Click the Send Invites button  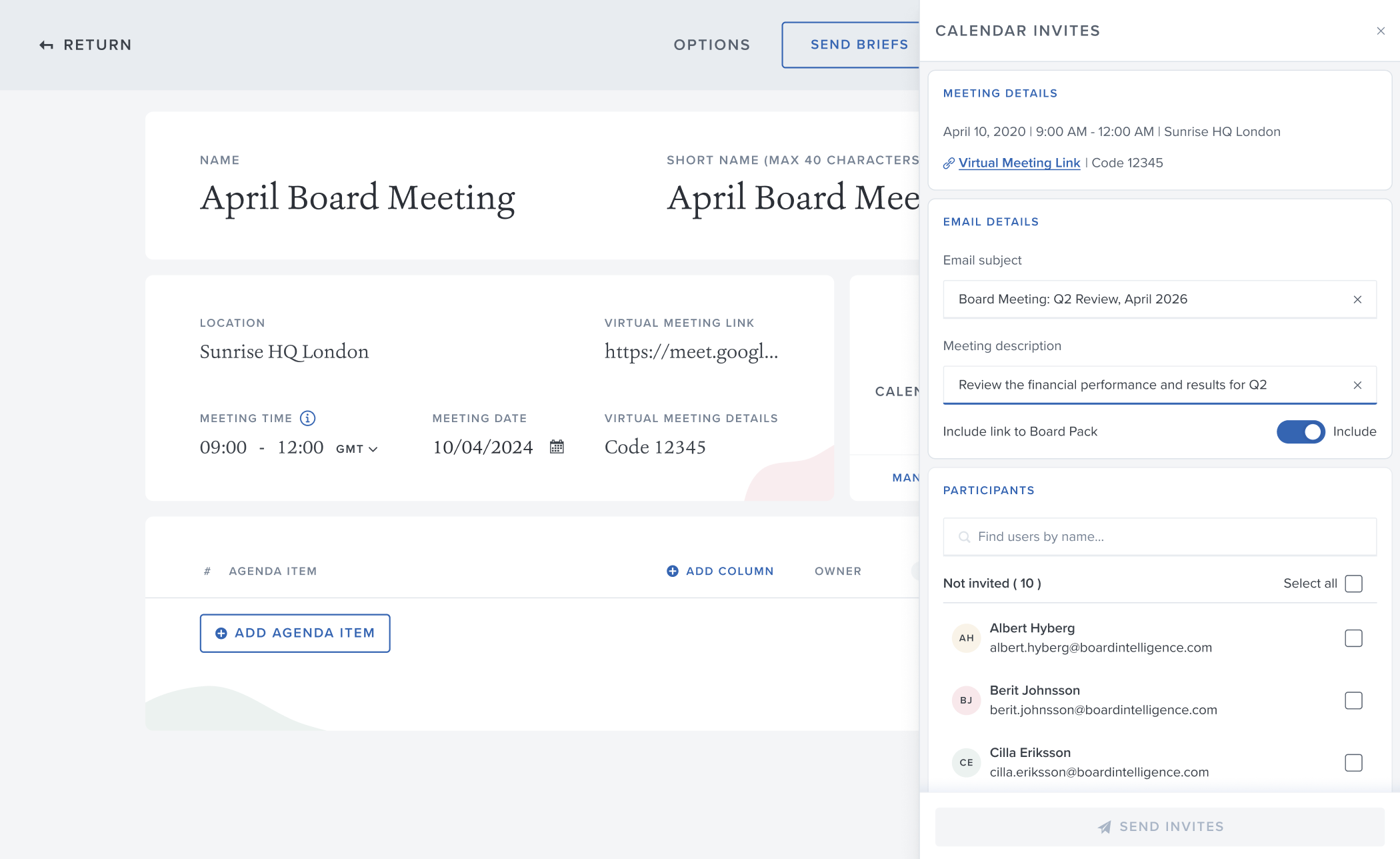coord(1159,826)
